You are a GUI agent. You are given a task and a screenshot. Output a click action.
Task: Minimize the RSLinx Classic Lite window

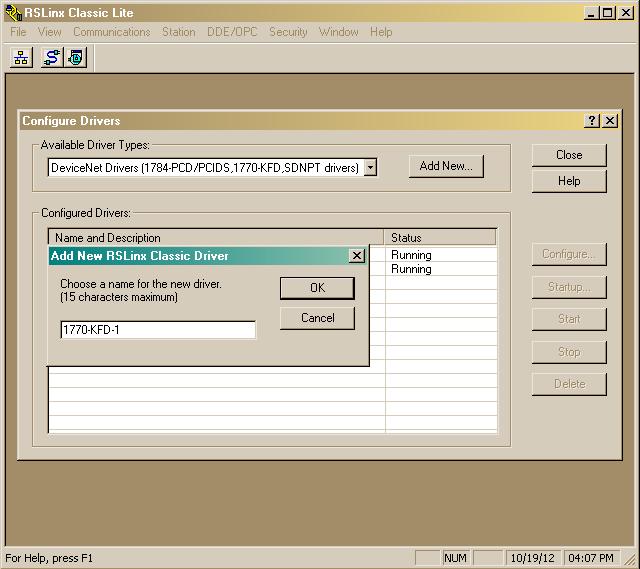point(591,13)
